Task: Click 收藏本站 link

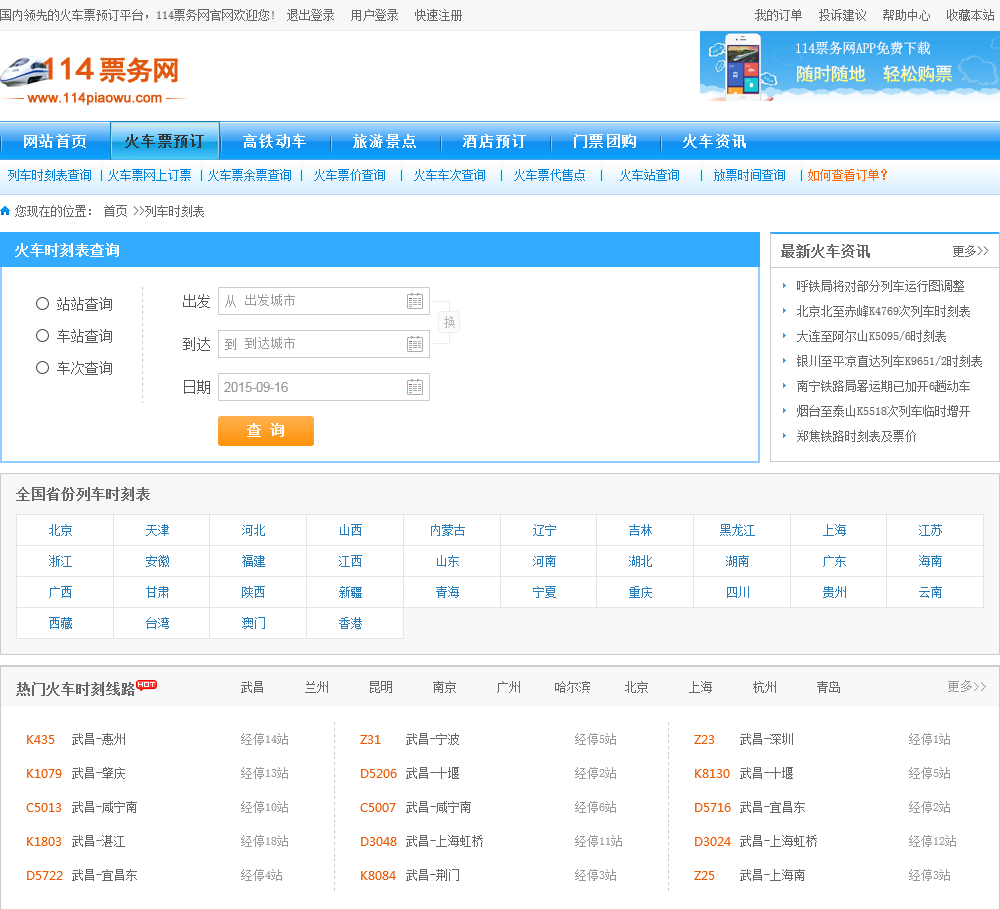Action: click(970, 15)
